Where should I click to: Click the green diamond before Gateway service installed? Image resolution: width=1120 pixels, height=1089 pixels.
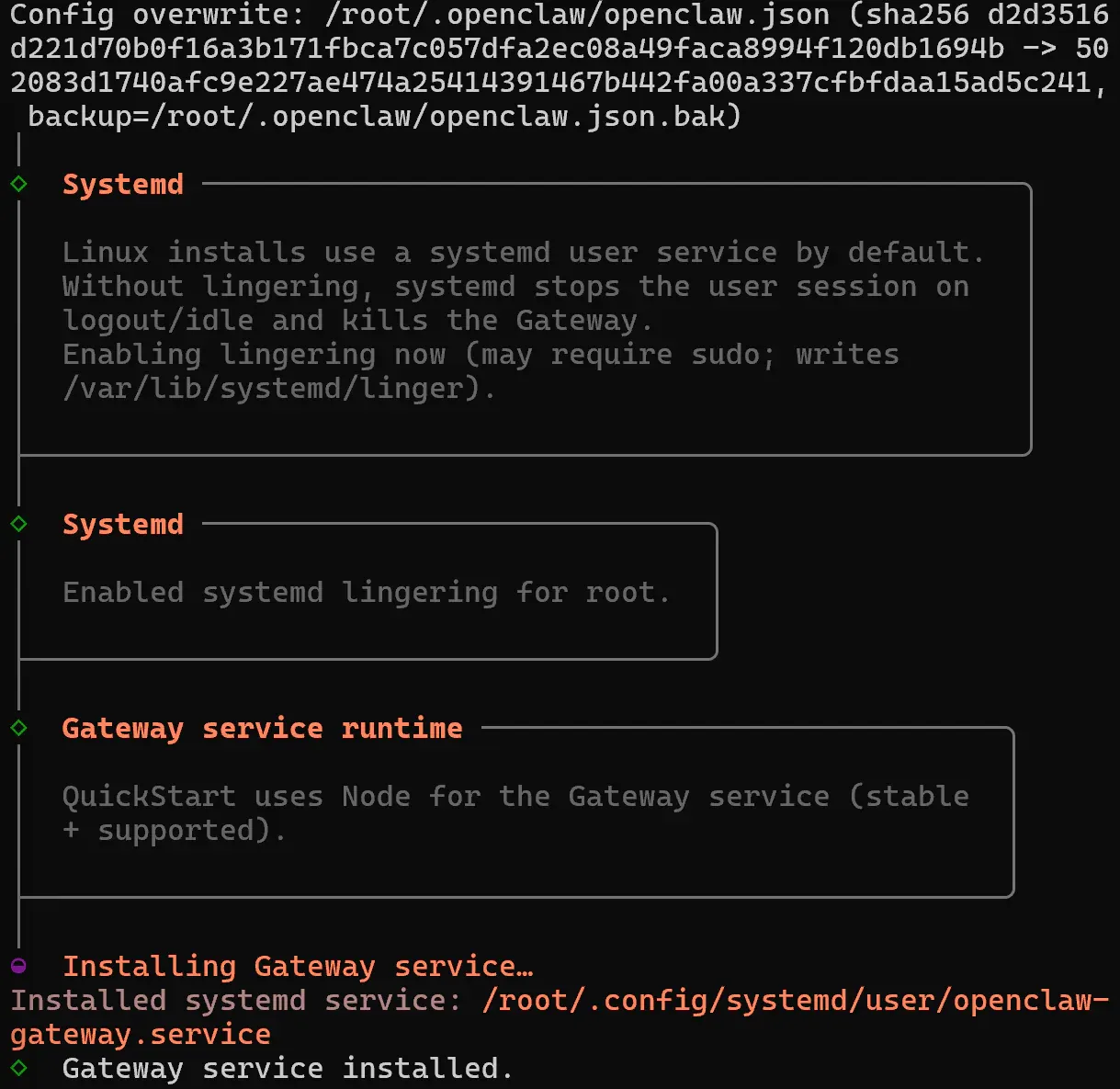click(18, 1068)
